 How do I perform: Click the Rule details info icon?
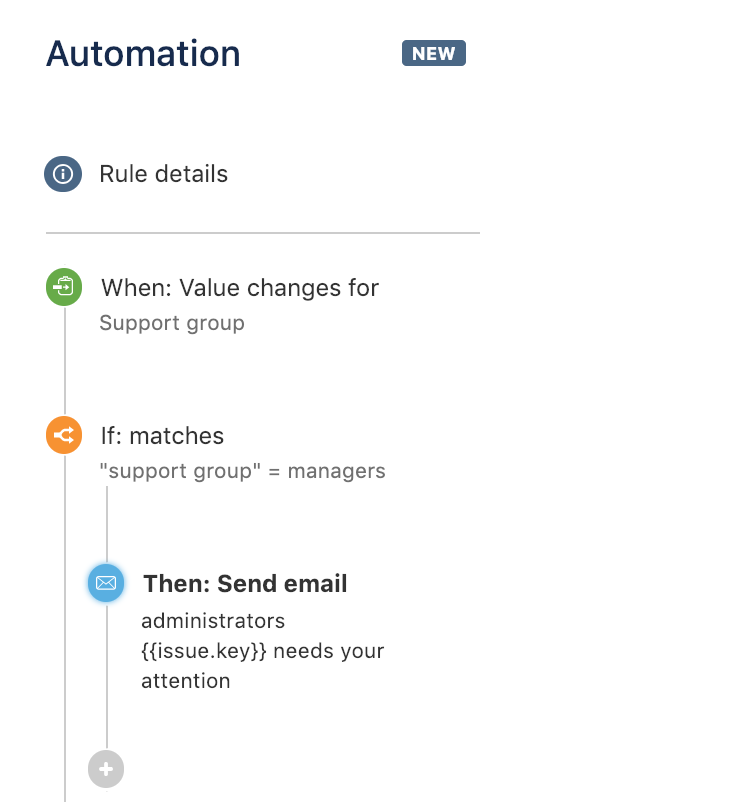point(63,174)
